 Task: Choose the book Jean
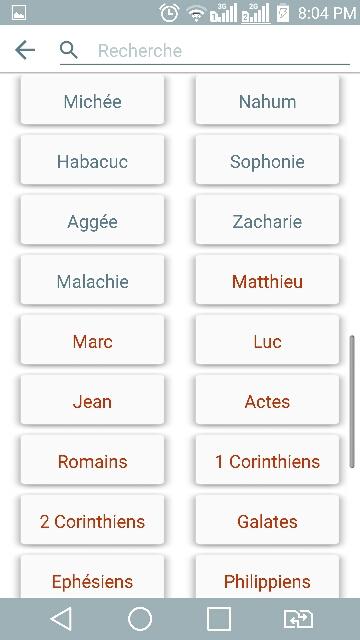point(93,402)
